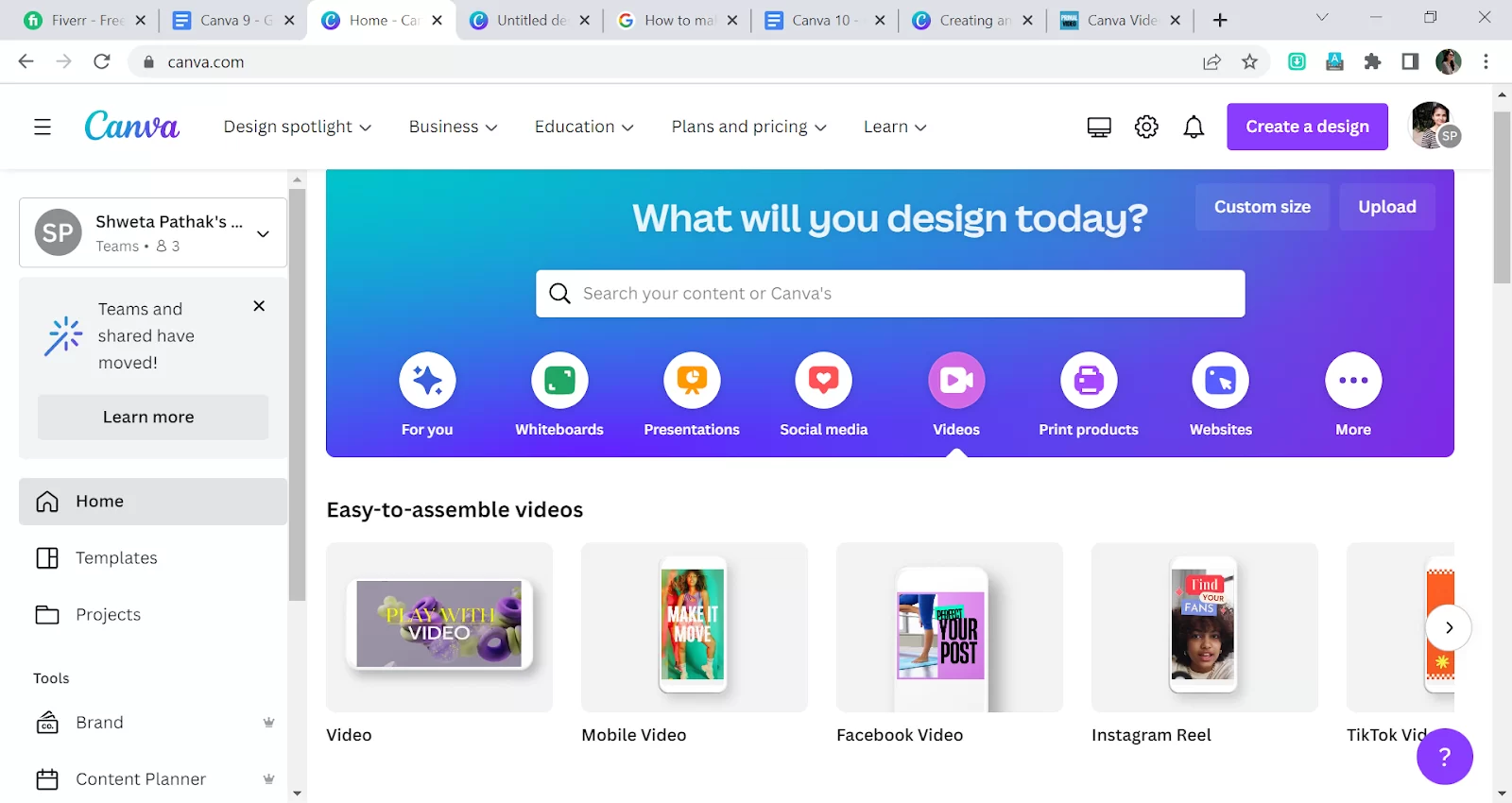Go back in the browser

point(26,61)
